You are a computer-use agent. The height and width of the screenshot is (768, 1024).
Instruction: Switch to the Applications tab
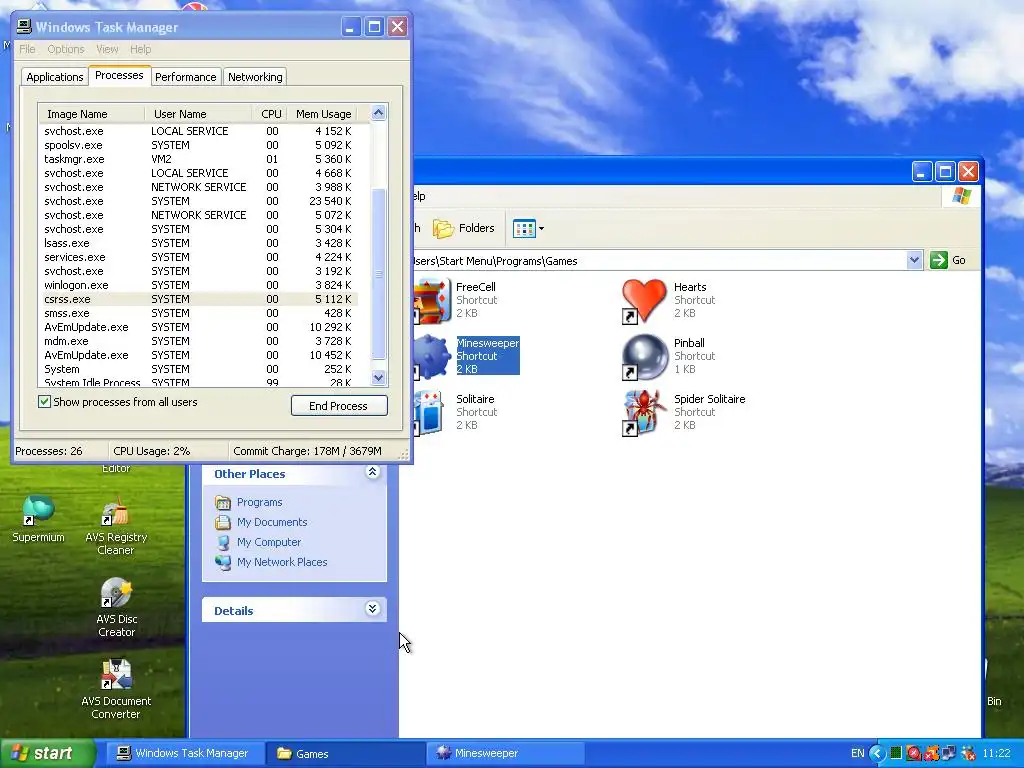tap(55, 77)
